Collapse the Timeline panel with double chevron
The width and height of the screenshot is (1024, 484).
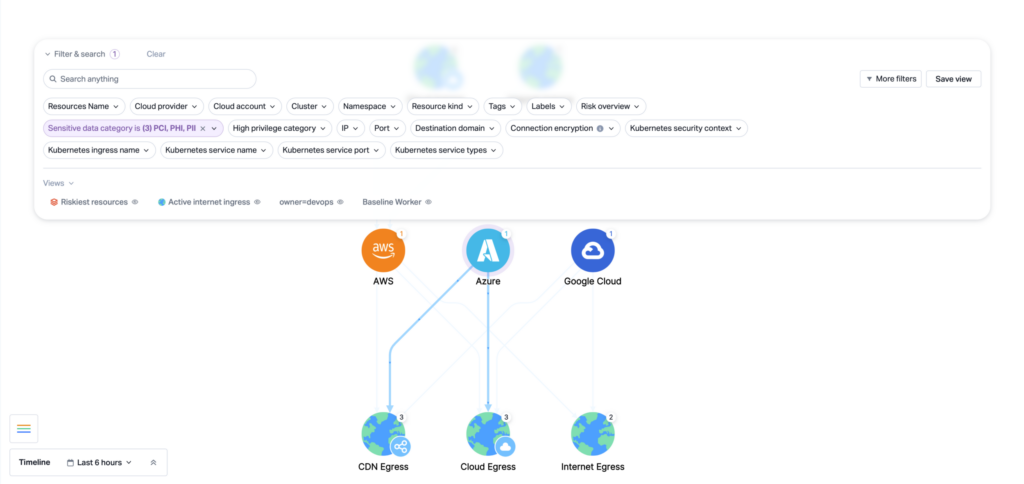point(153,462)
